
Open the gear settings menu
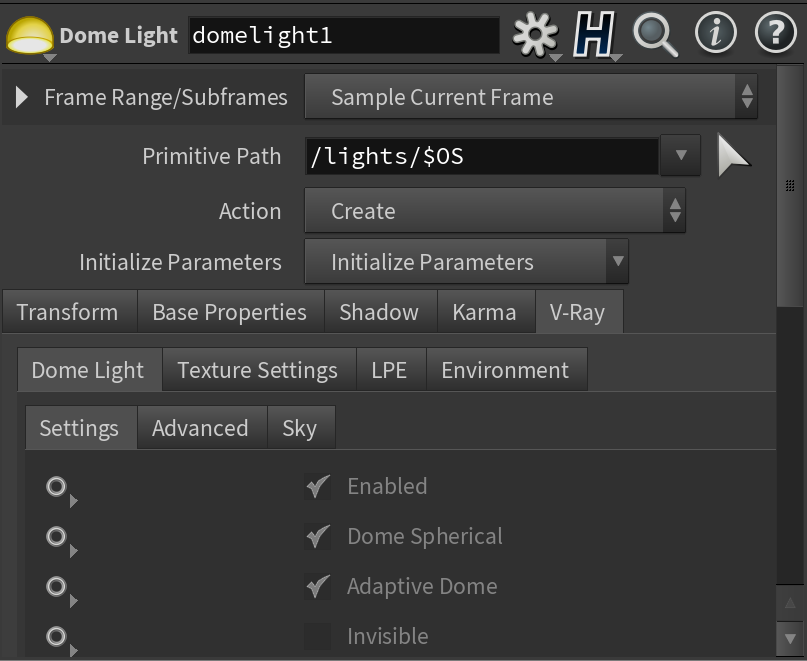click(535, 34)
